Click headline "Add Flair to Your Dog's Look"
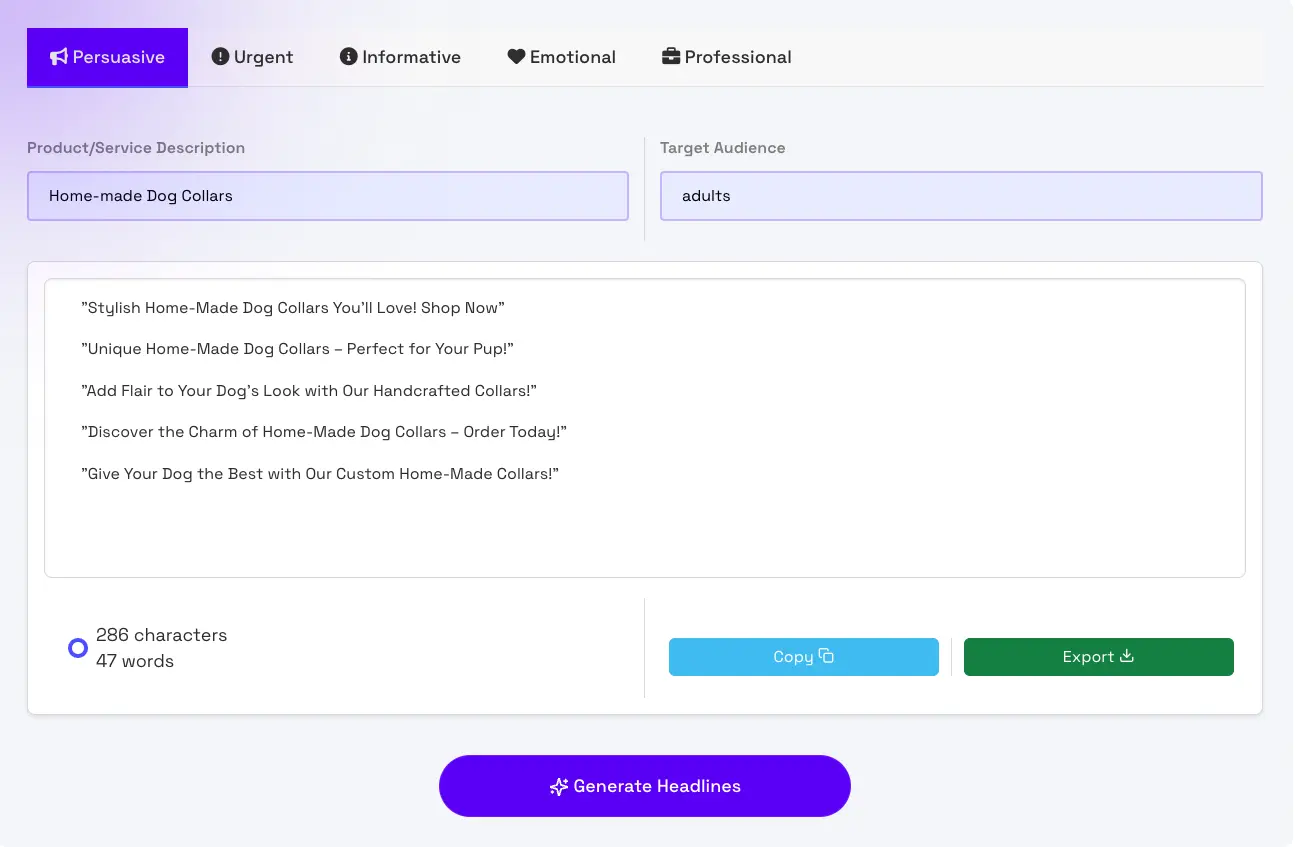 [309, 391]
